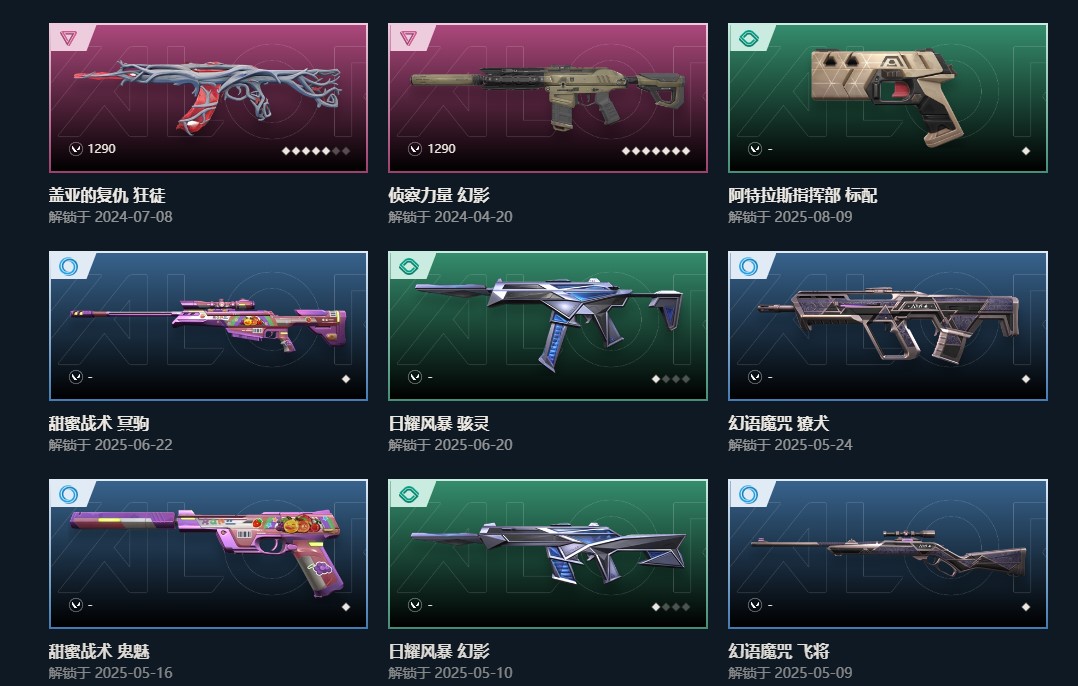The width and height of the screenshot is (1078, 686).
Task: Click the VP currency icon beside 1290 on 狂徒 card
Action: point(76,148)
